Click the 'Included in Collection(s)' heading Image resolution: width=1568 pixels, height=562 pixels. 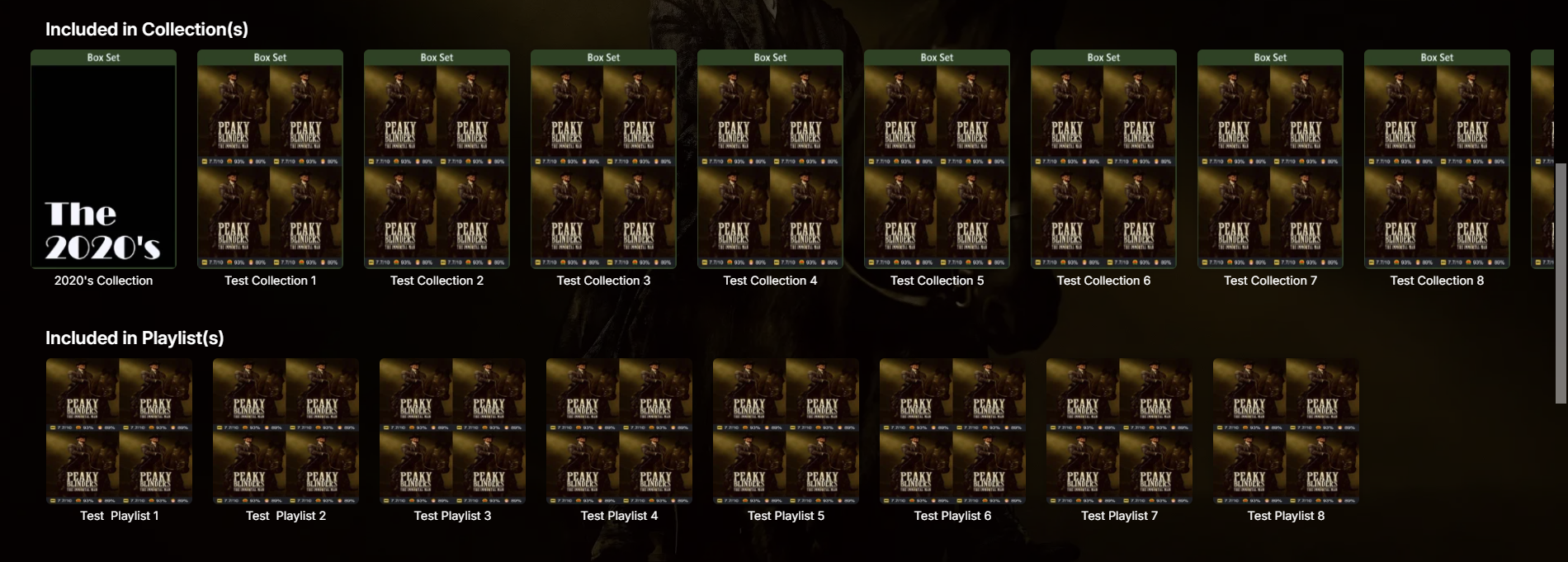(x=147, y=30)
